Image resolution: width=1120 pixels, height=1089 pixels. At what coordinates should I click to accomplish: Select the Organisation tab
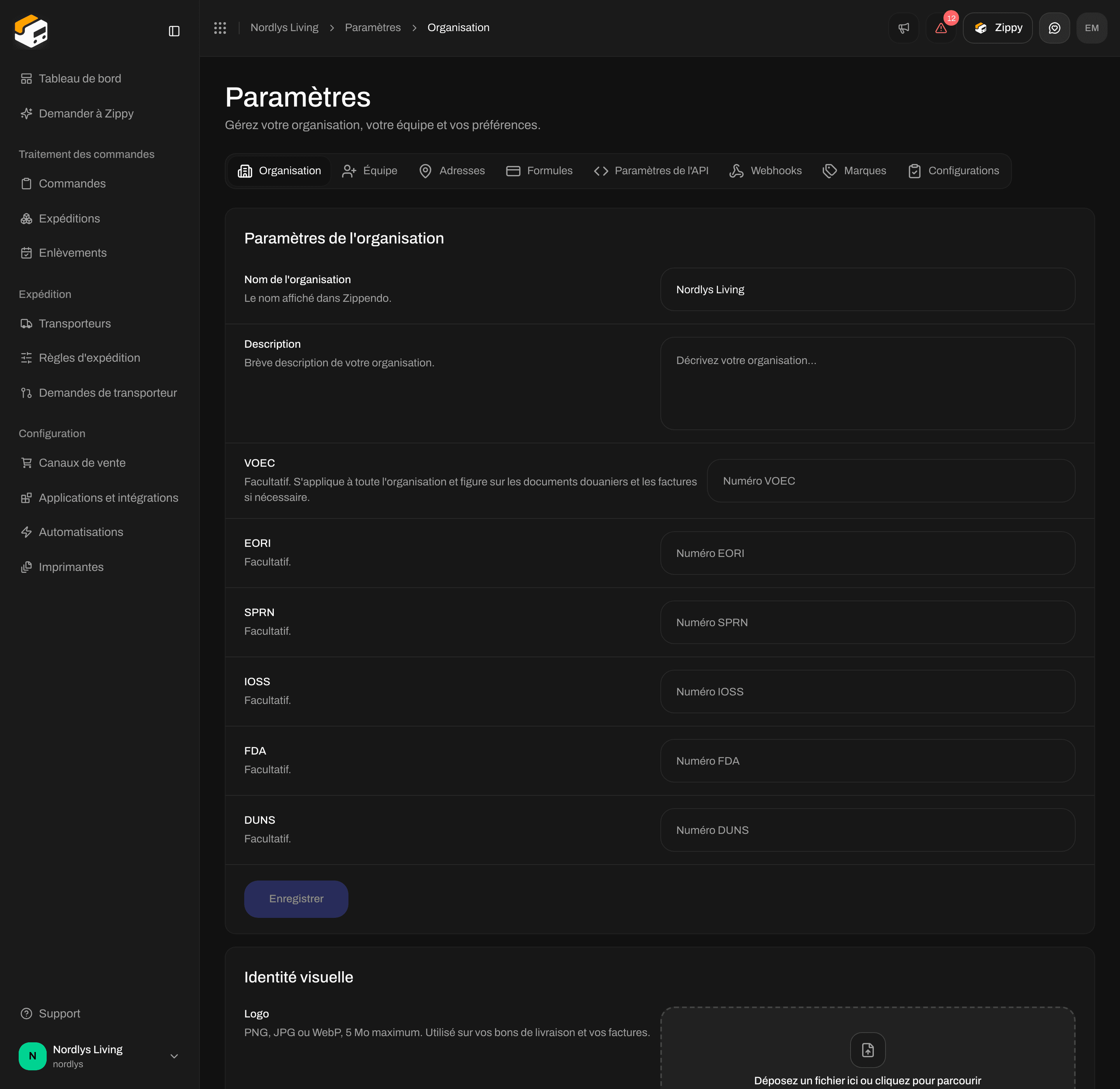(279, 171)
